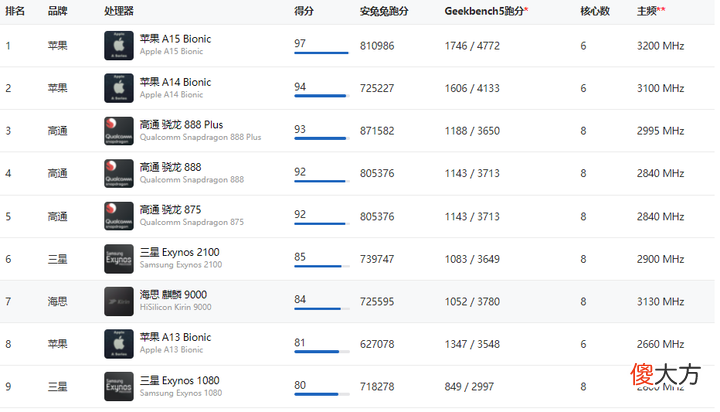Sort by the 品牌 column header

57,11
